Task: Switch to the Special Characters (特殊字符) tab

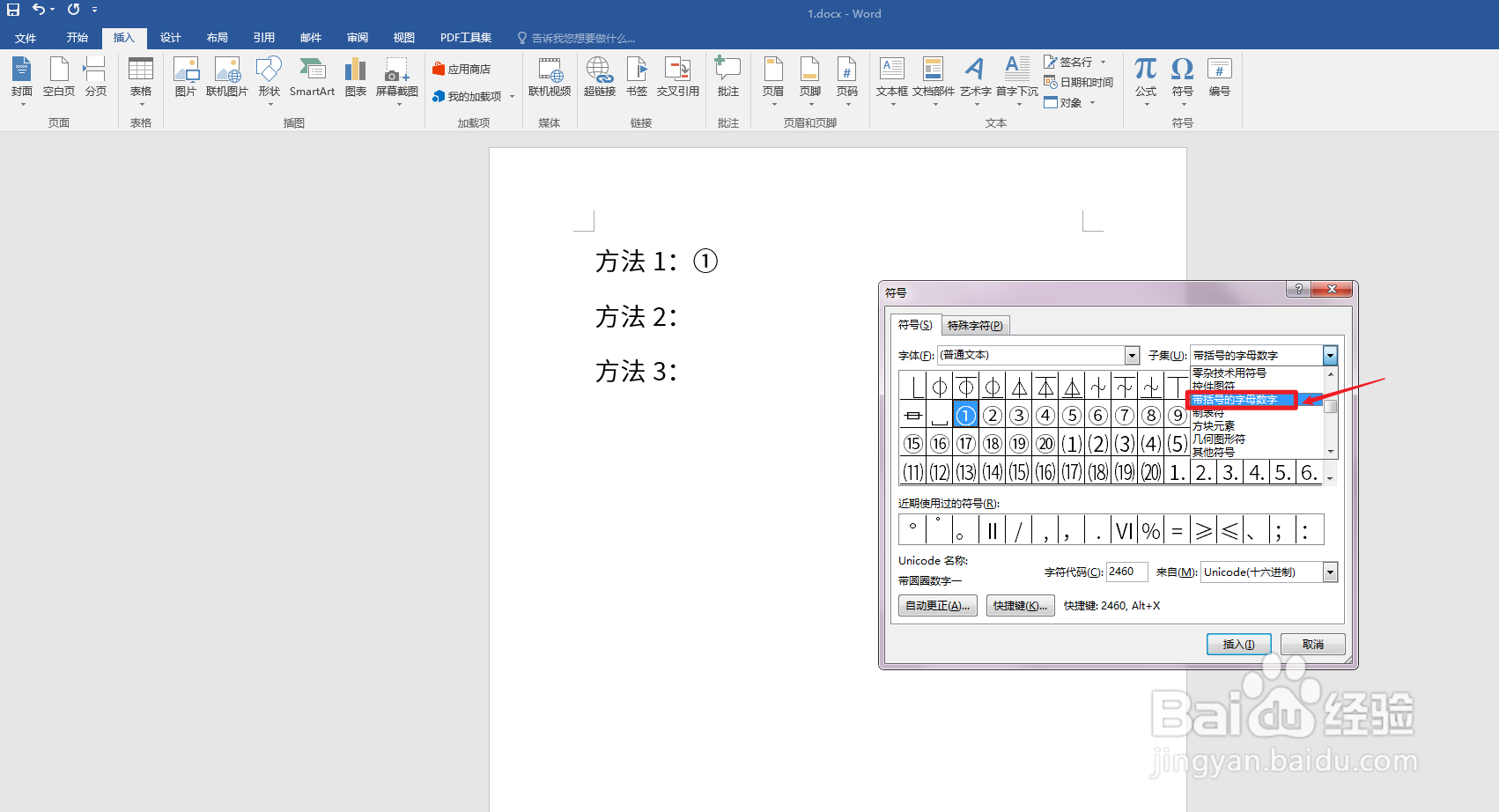Action: click(975, 326)
